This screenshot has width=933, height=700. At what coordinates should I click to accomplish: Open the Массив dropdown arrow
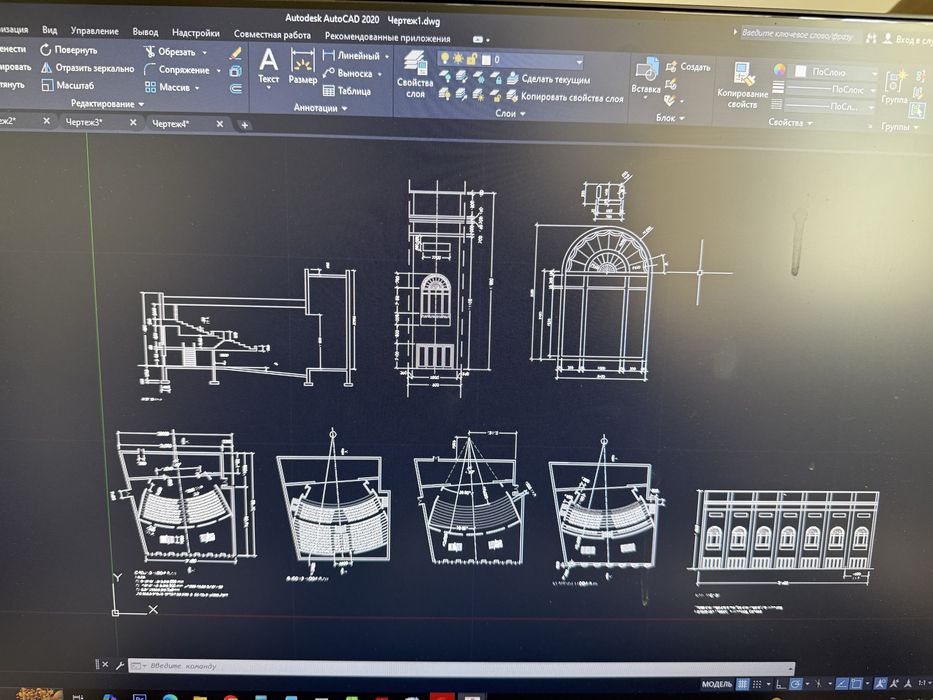(197, 88)
